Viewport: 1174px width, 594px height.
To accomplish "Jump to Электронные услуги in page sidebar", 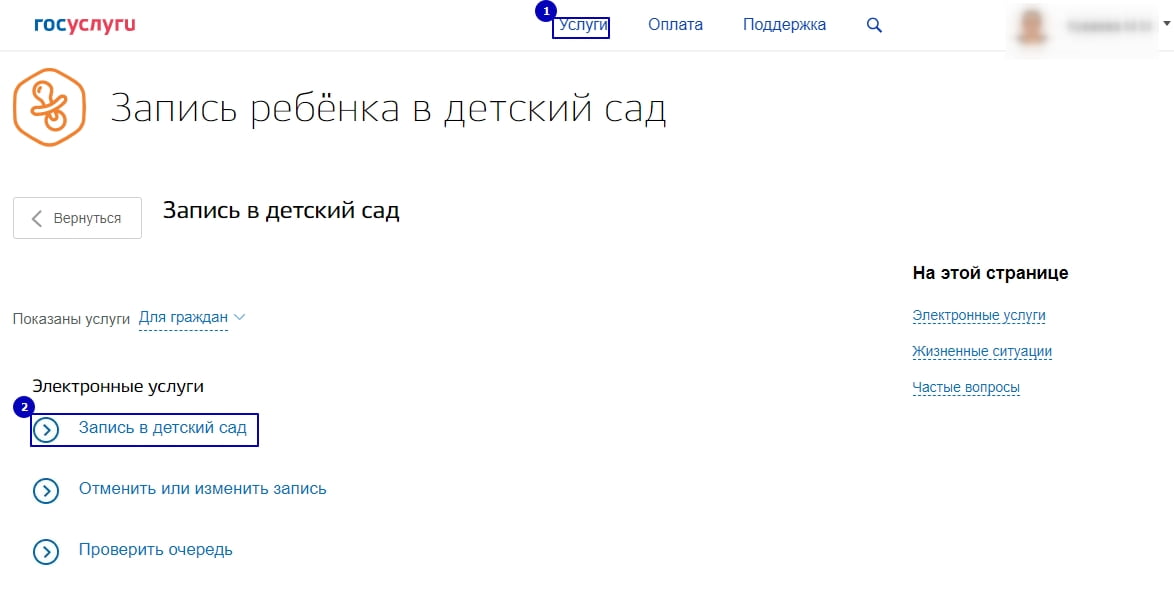I will (978, 316).
